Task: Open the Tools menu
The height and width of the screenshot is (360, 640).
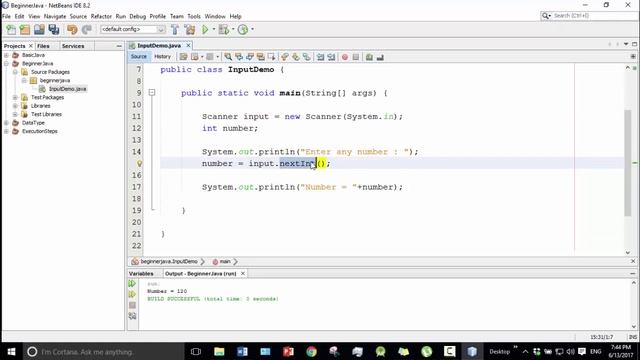Action: coord(194,16)
